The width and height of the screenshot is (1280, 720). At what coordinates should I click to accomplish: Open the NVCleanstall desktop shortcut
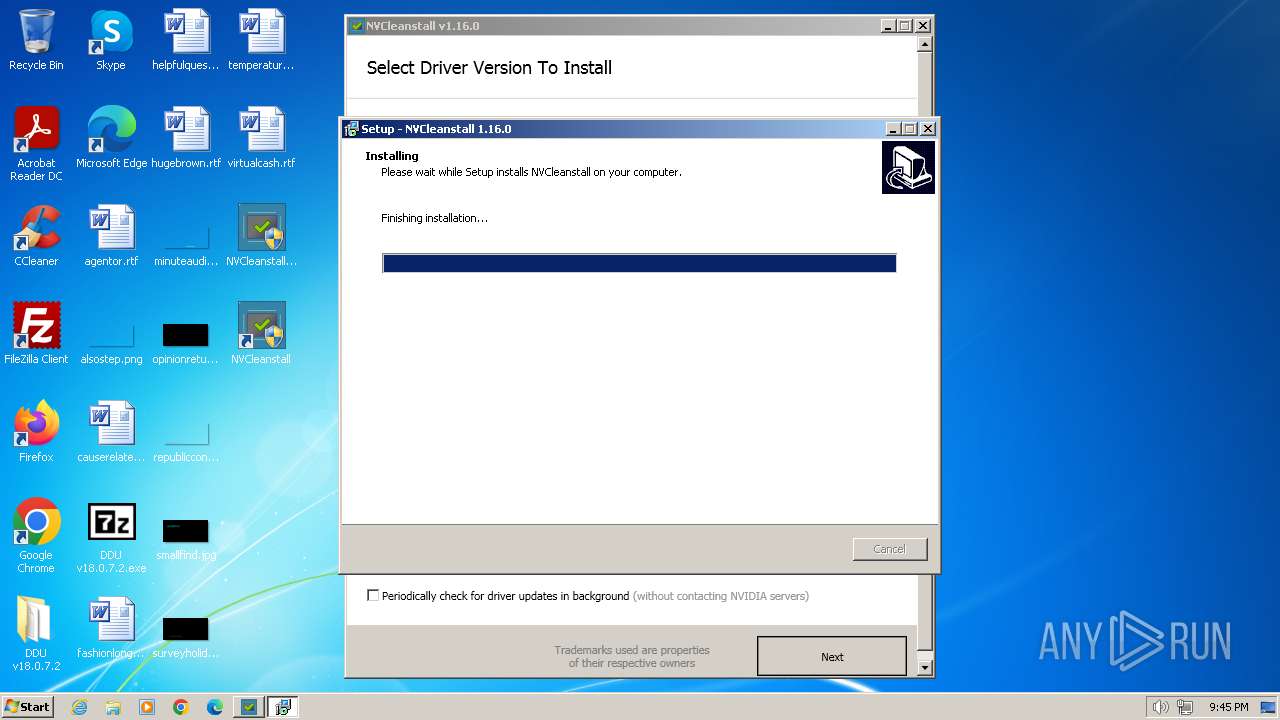pos(261,334)
